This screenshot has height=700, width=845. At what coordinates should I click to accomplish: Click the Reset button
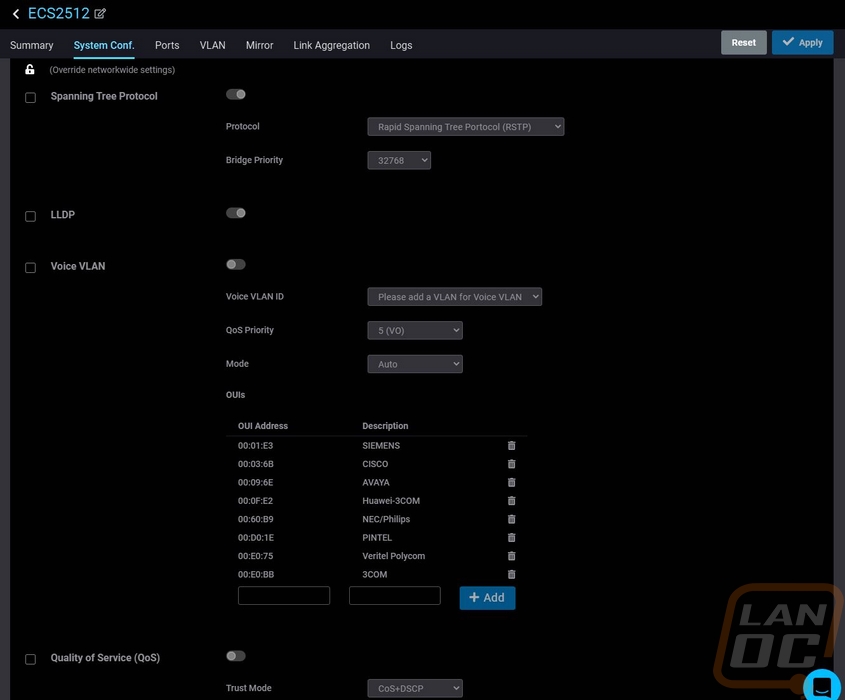coord(744,43)
